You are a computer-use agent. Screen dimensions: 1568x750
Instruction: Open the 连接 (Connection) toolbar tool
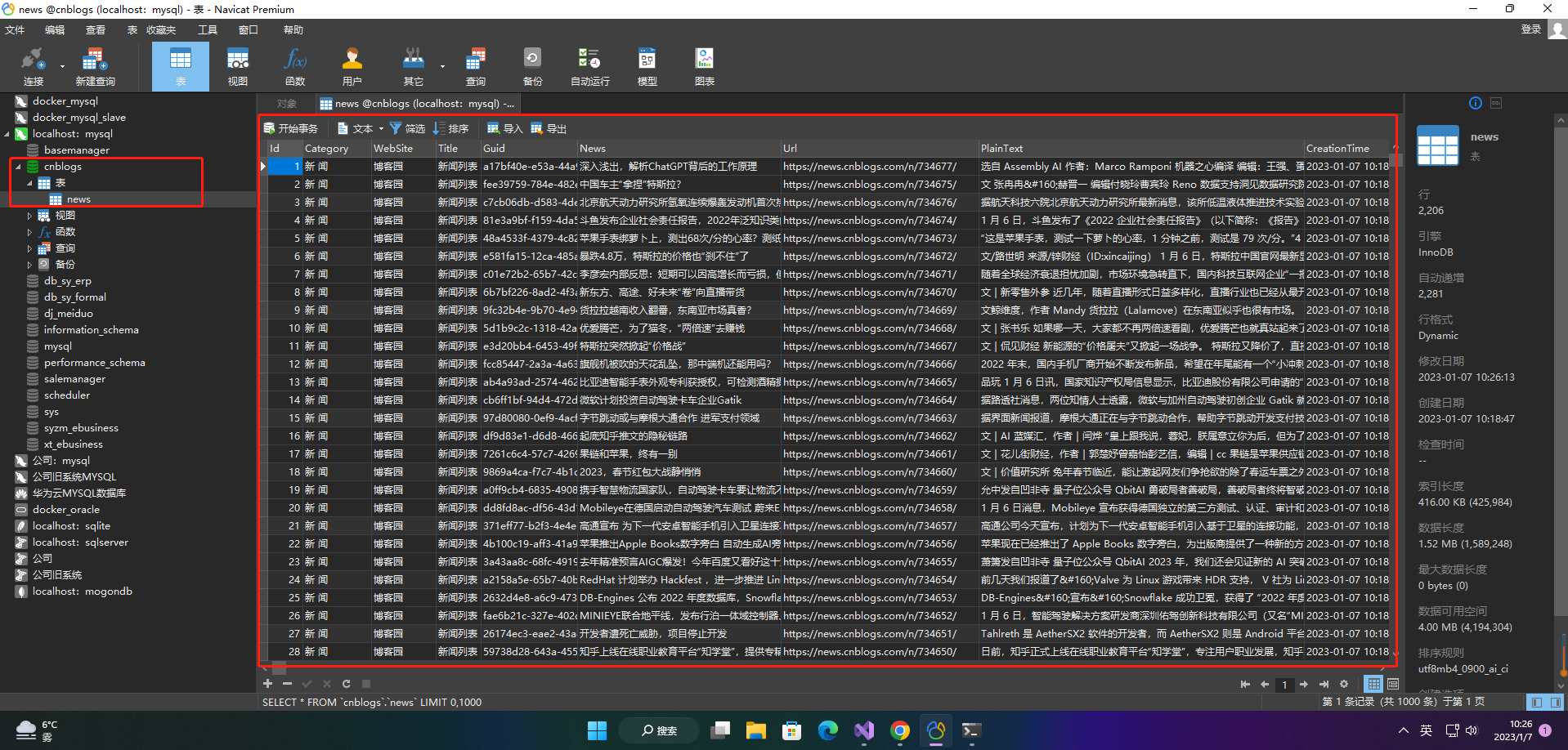coord(33,66)
